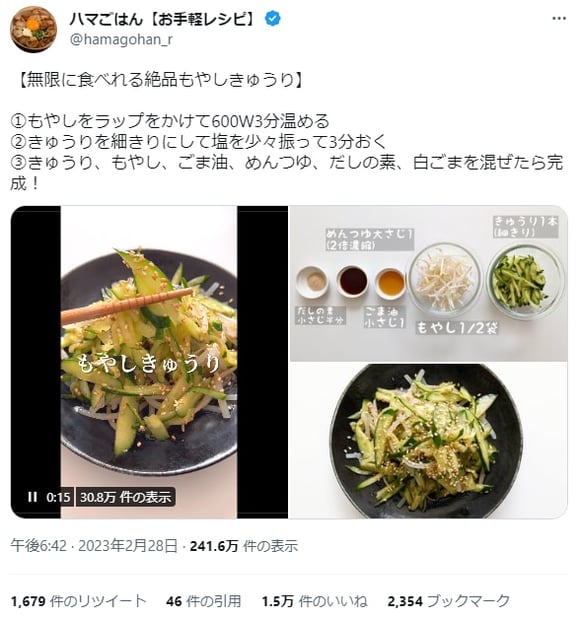580x619 pixels.
Task: Click the 30.8万 件の表示 video view label
Action: click(126, 497)
